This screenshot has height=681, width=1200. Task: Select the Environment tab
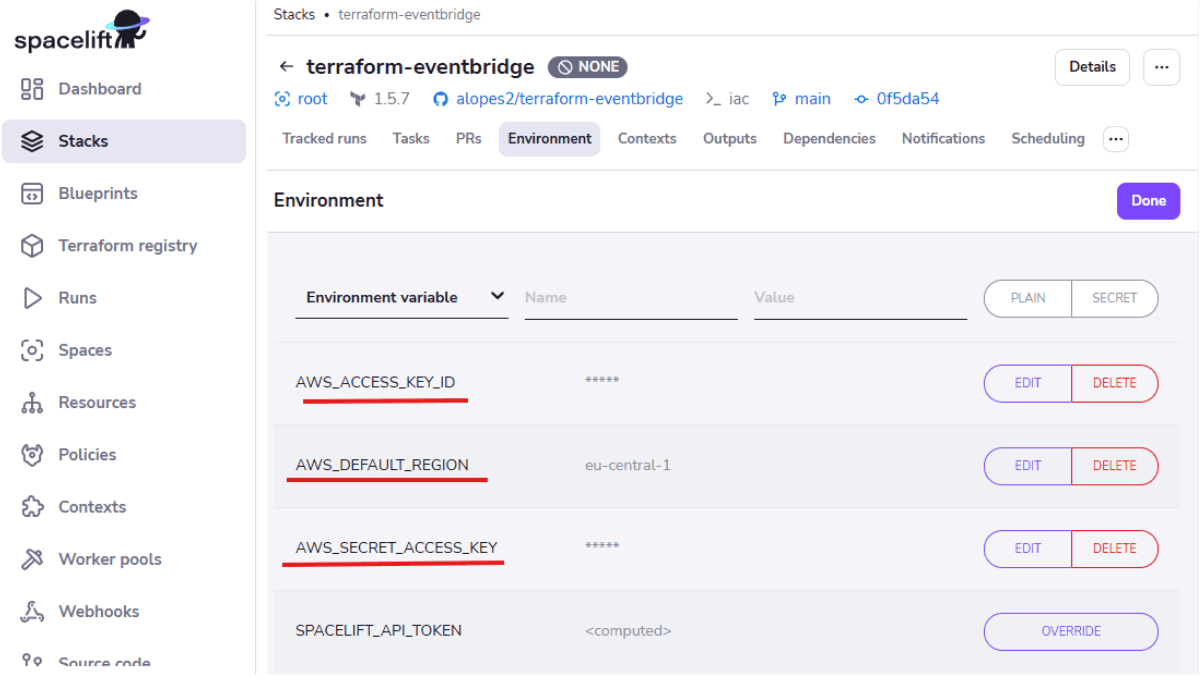tap(550, 139)
